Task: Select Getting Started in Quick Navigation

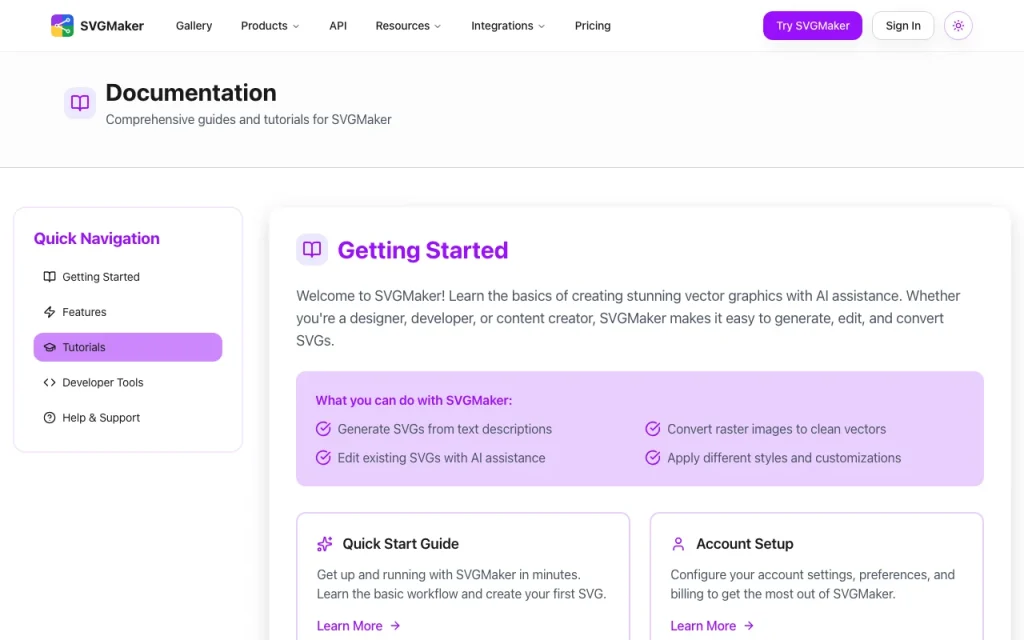Action: pyautogui.click(x=128, y=277)
